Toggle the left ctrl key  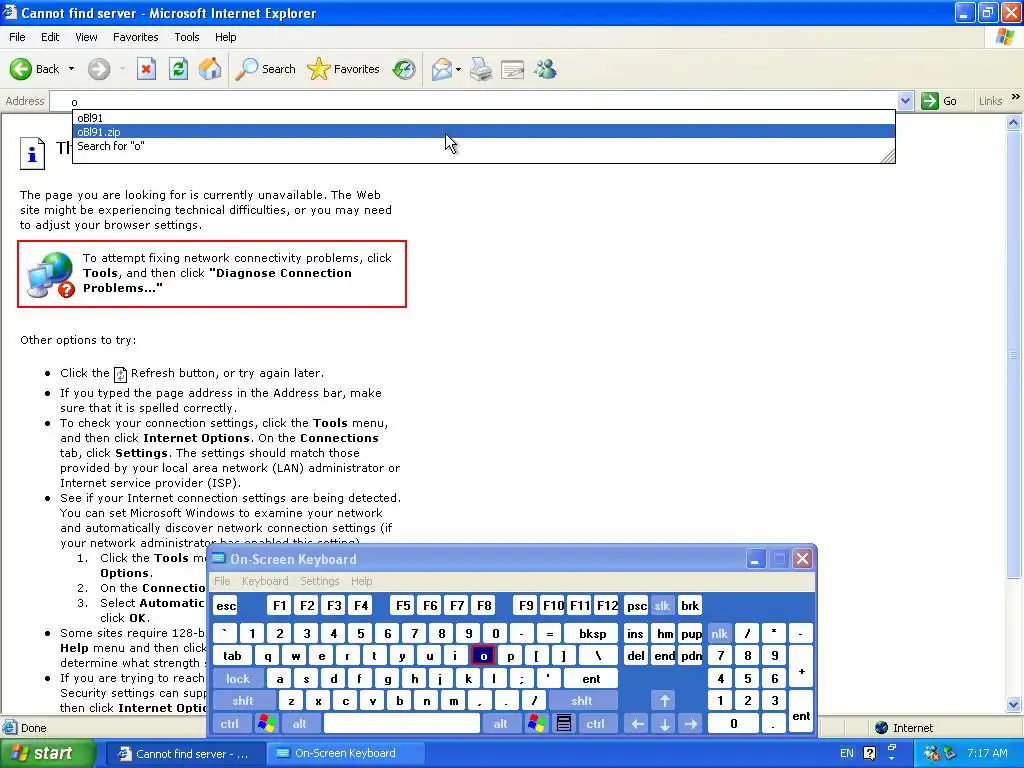click(230, 723)
